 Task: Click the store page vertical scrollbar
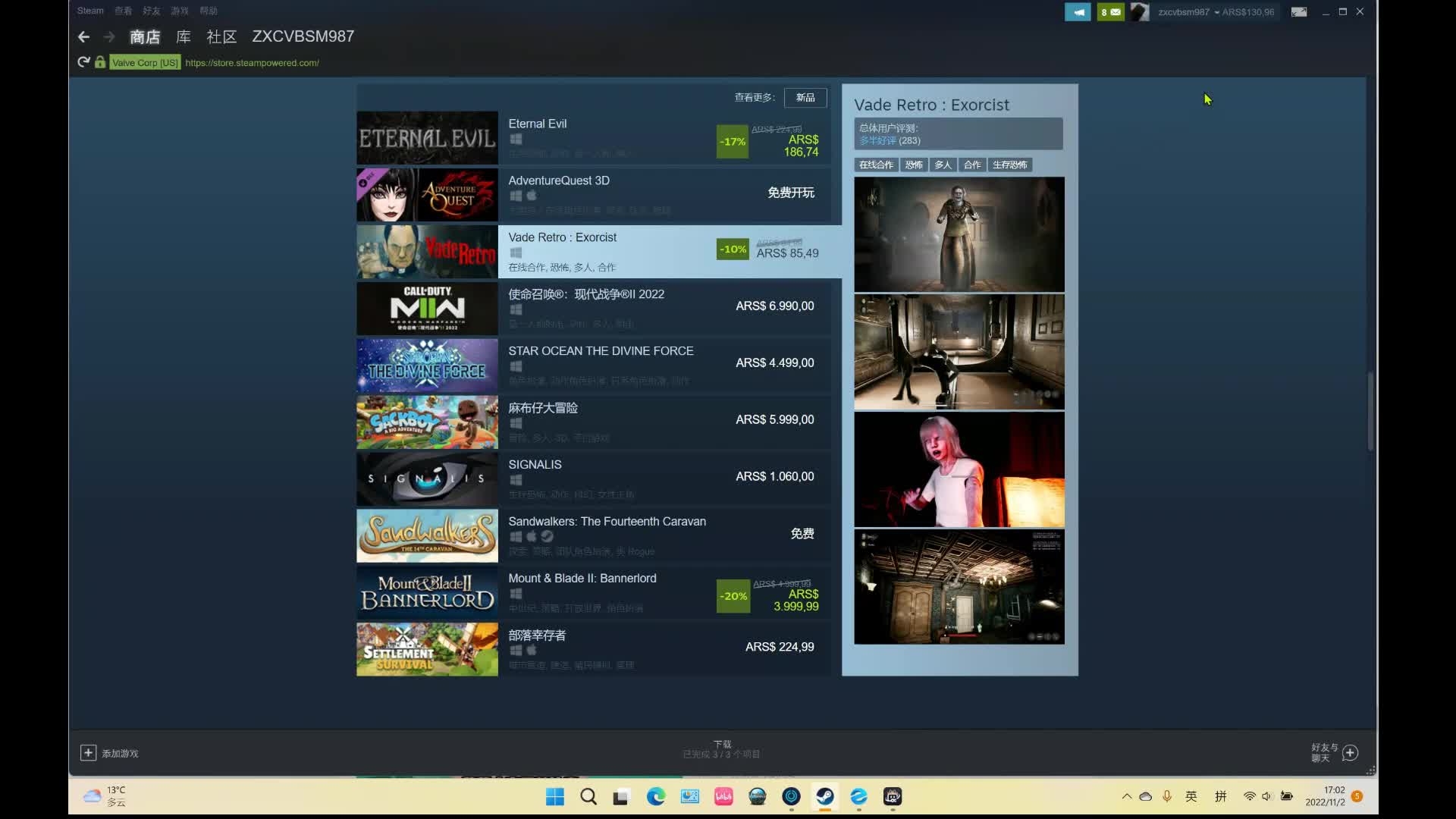(x=1370, y=410)
